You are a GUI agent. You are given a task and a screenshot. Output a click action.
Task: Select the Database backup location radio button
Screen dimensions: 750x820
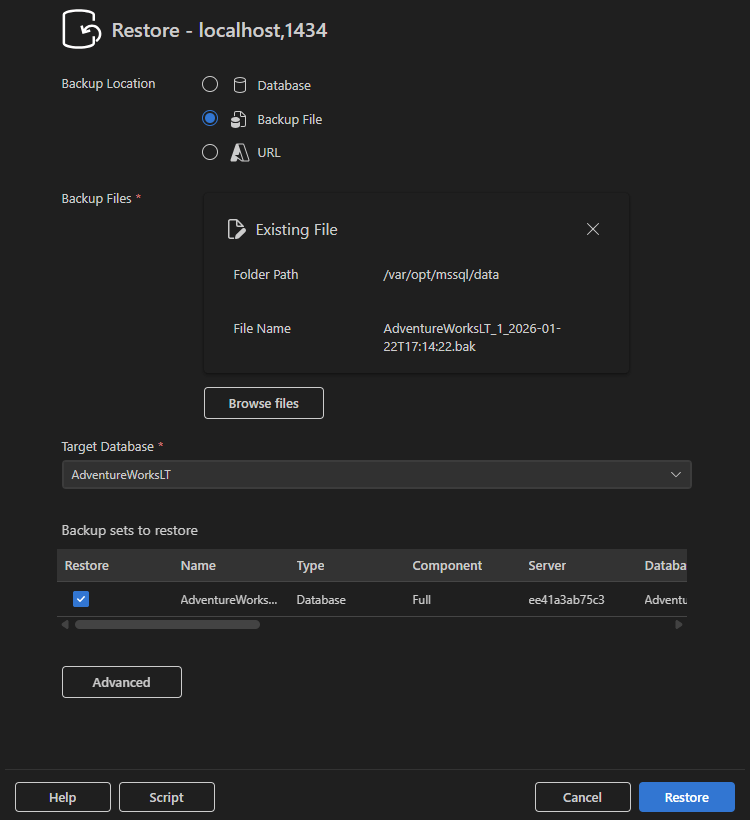click(210, 84)
